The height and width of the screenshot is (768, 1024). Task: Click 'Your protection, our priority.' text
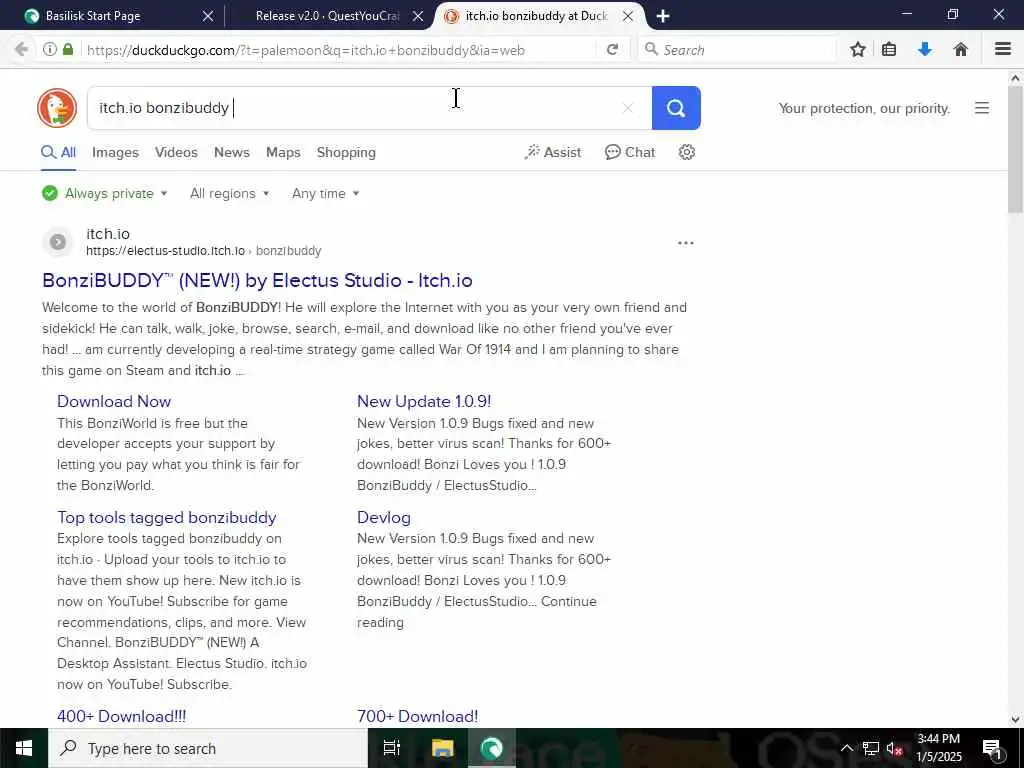click(x=864, y=108)
